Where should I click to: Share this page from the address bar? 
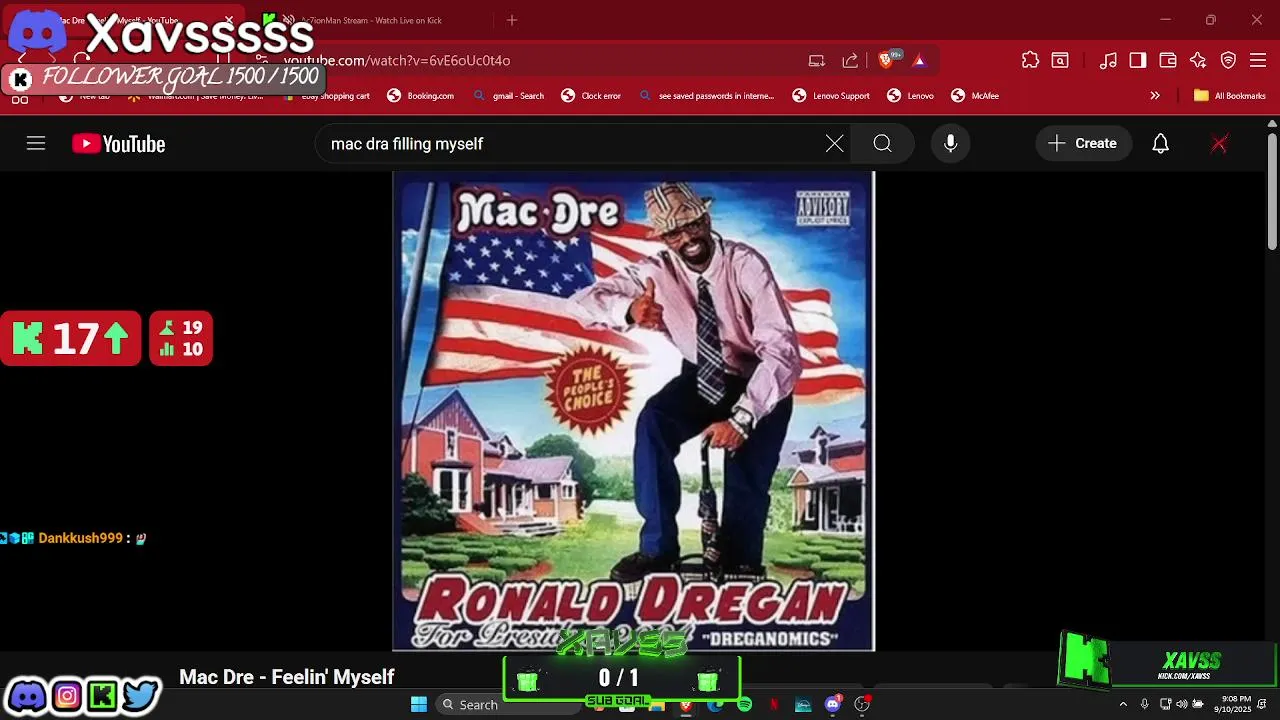[x=850, y=60]
